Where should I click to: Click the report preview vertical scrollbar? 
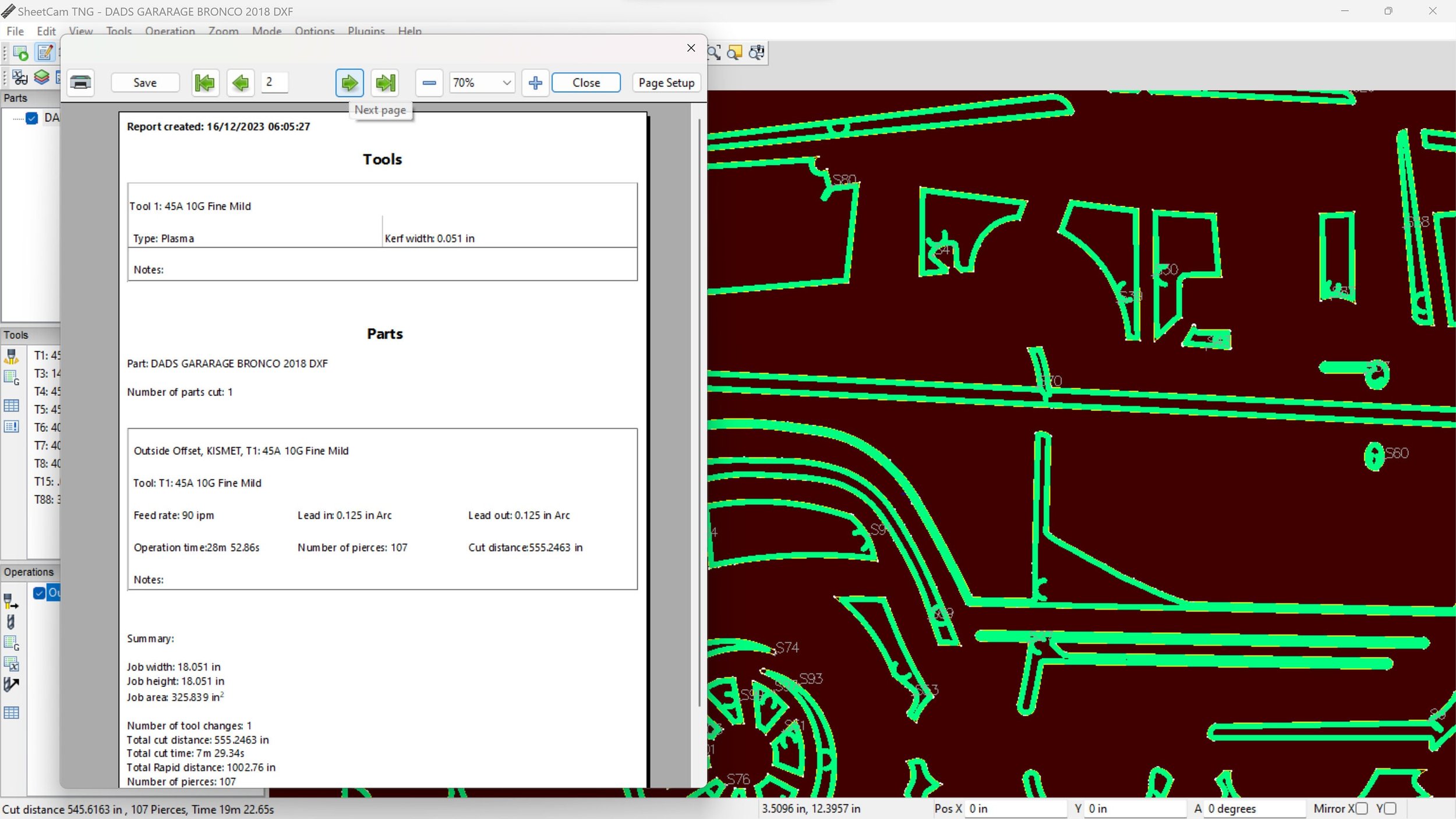click(x=699, y=413)
